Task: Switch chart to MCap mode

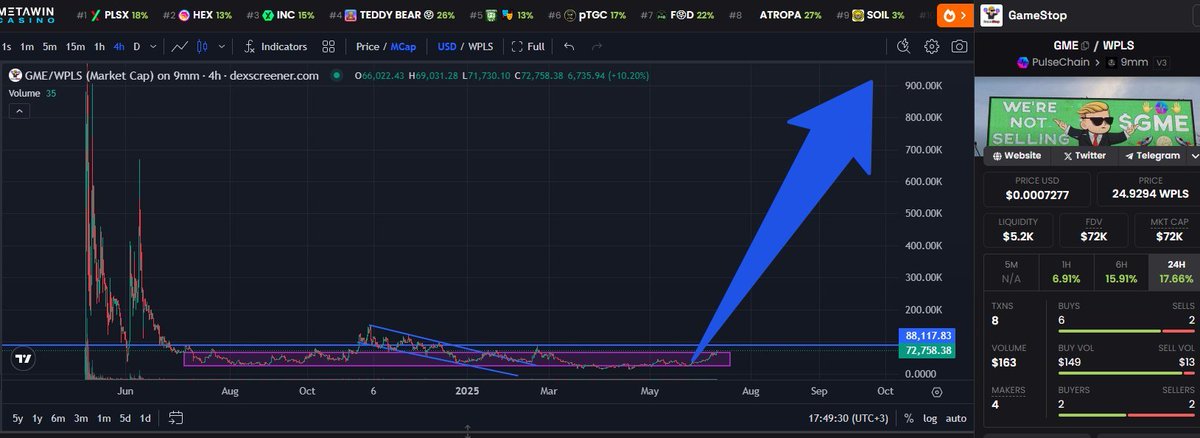Action: (401, 47)
